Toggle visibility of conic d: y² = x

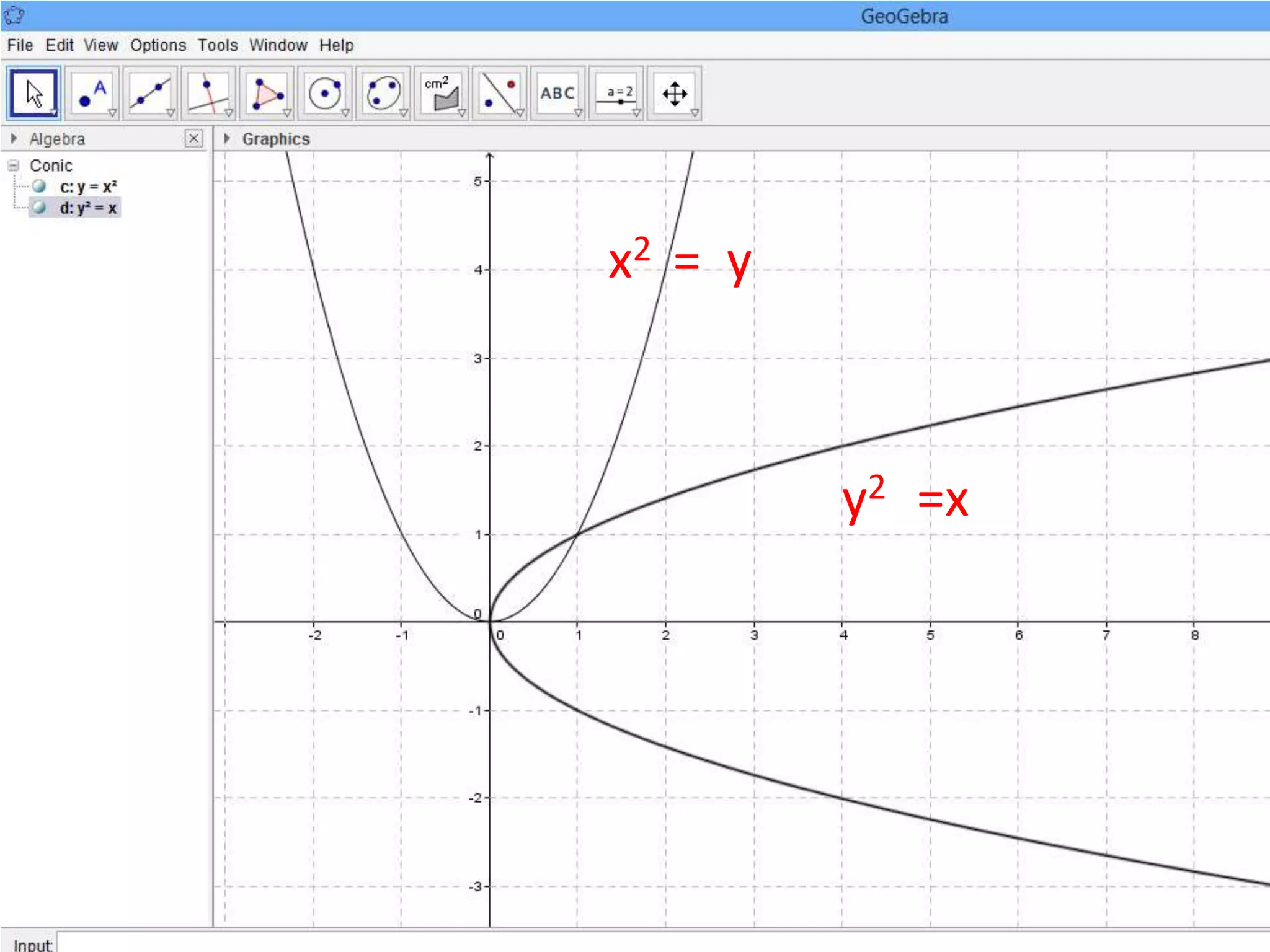(x=40, y=208)
